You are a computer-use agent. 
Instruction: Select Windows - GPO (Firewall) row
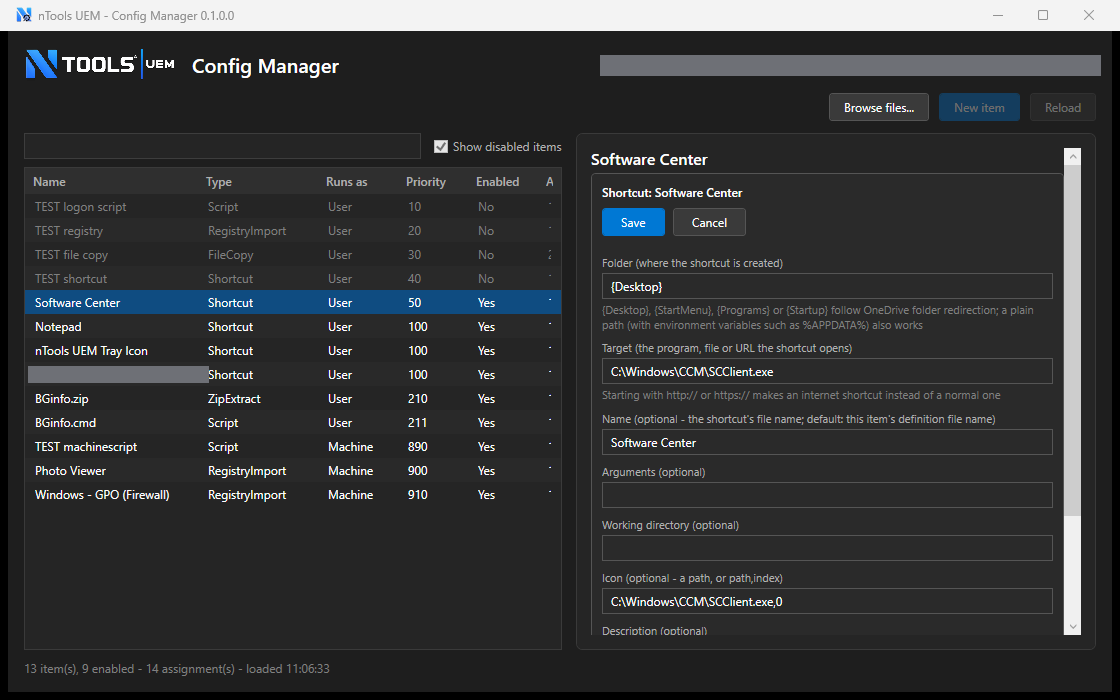click(293, 494)
